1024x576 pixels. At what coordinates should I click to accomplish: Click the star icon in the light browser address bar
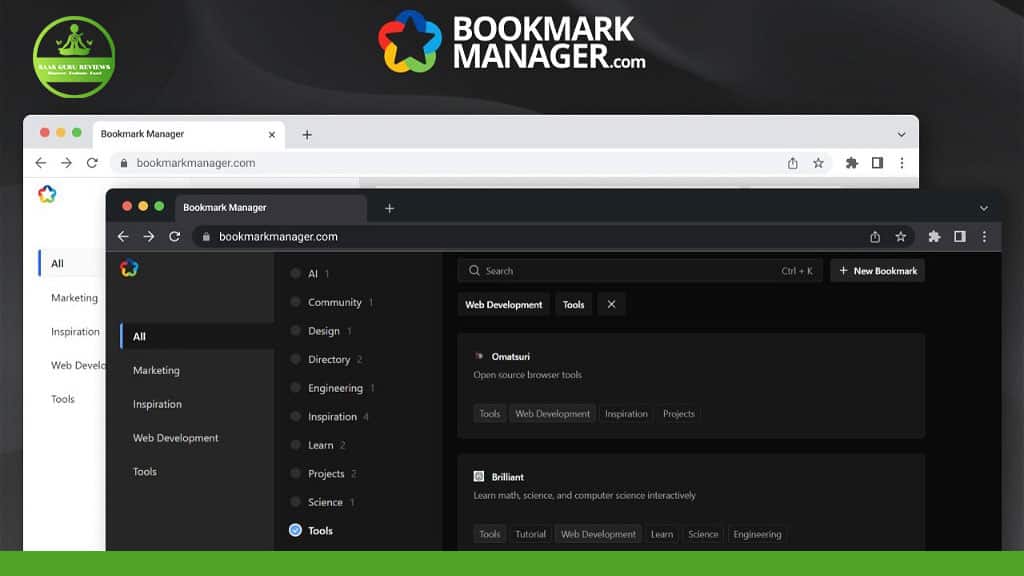click(x=818, y=163)
